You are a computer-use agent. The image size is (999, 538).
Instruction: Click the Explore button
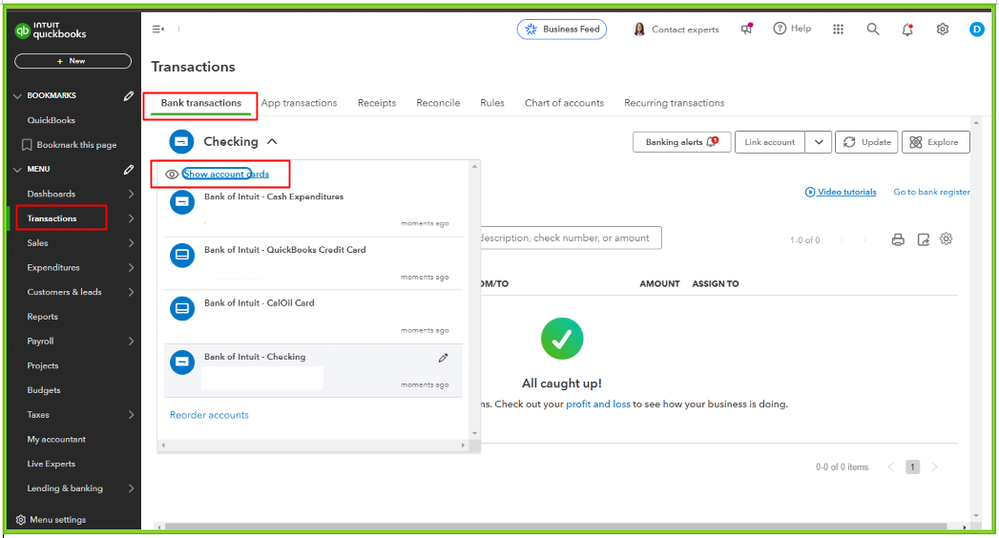(936, 142)
